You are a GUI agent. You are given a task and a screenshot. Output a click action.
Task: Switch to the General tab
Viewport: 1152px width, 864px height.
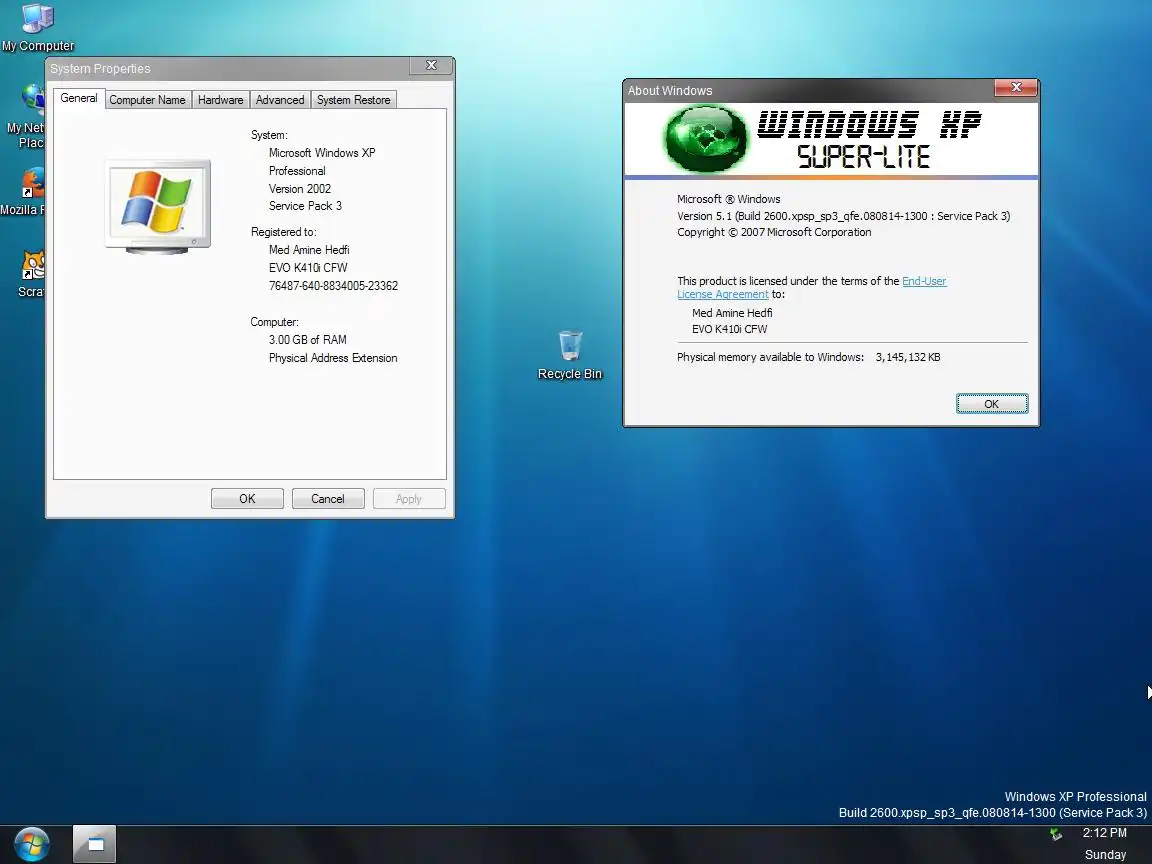79,98
